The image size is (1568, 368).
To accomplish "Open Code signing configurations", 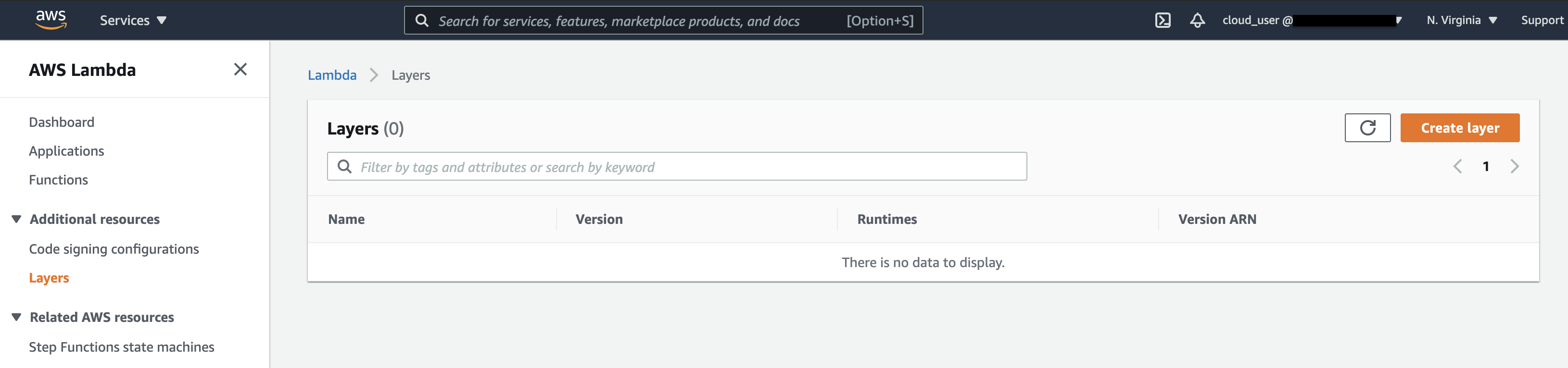I will (x=114, y=249).
